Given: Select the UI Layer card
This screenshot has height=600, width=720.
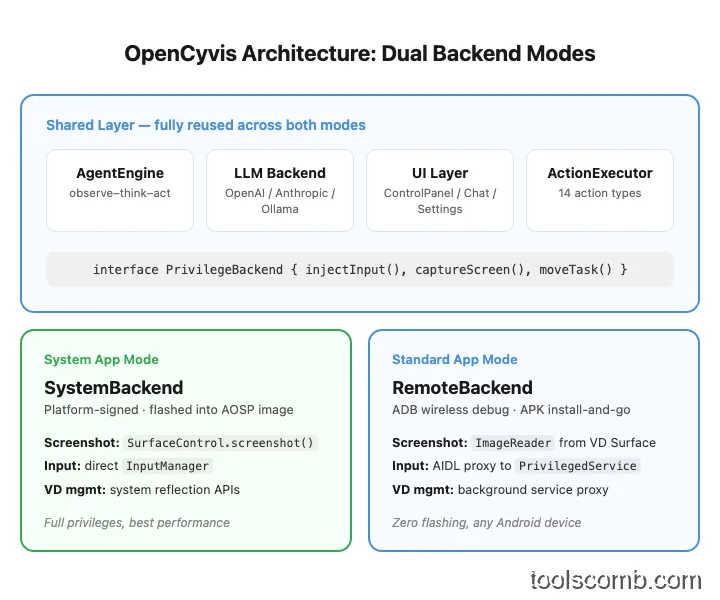Looking at the screenshot, I should click(440, 190).
